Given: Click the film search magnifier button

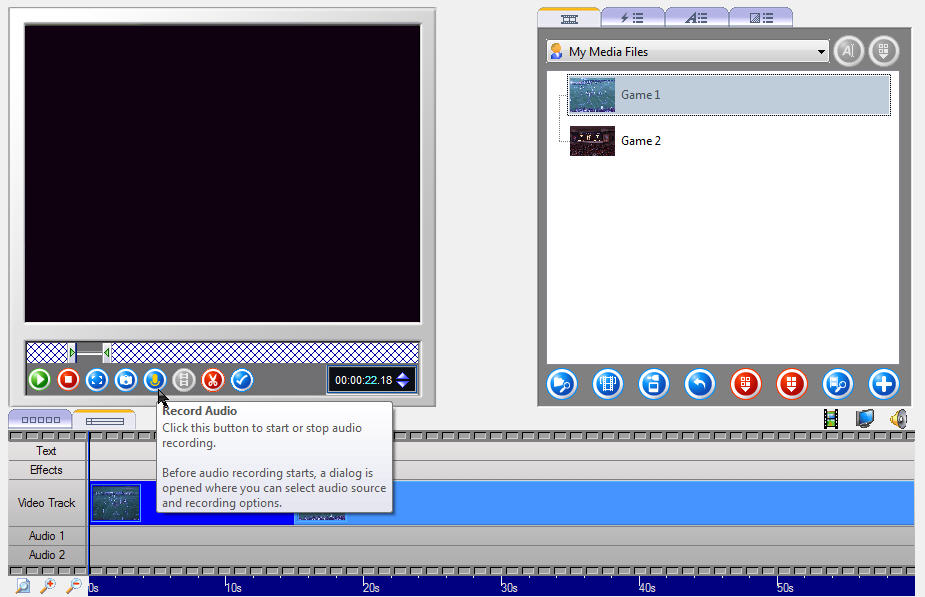Looking at the screenshot, I should [838, 384].
